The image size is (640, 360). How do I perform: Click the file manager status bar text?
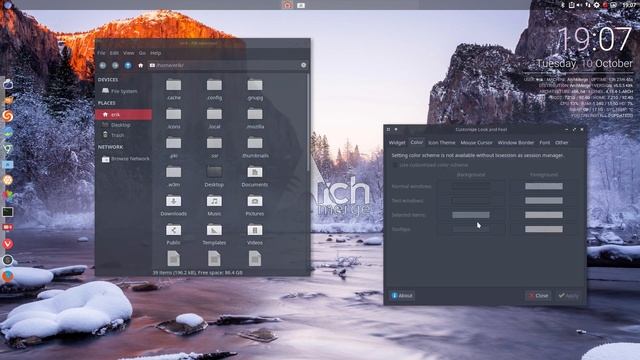point(198,272)
